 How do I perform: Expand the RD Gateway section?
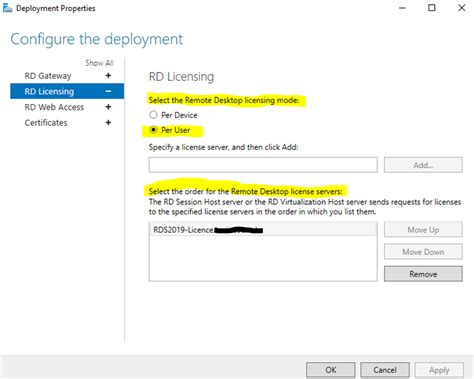108,76
